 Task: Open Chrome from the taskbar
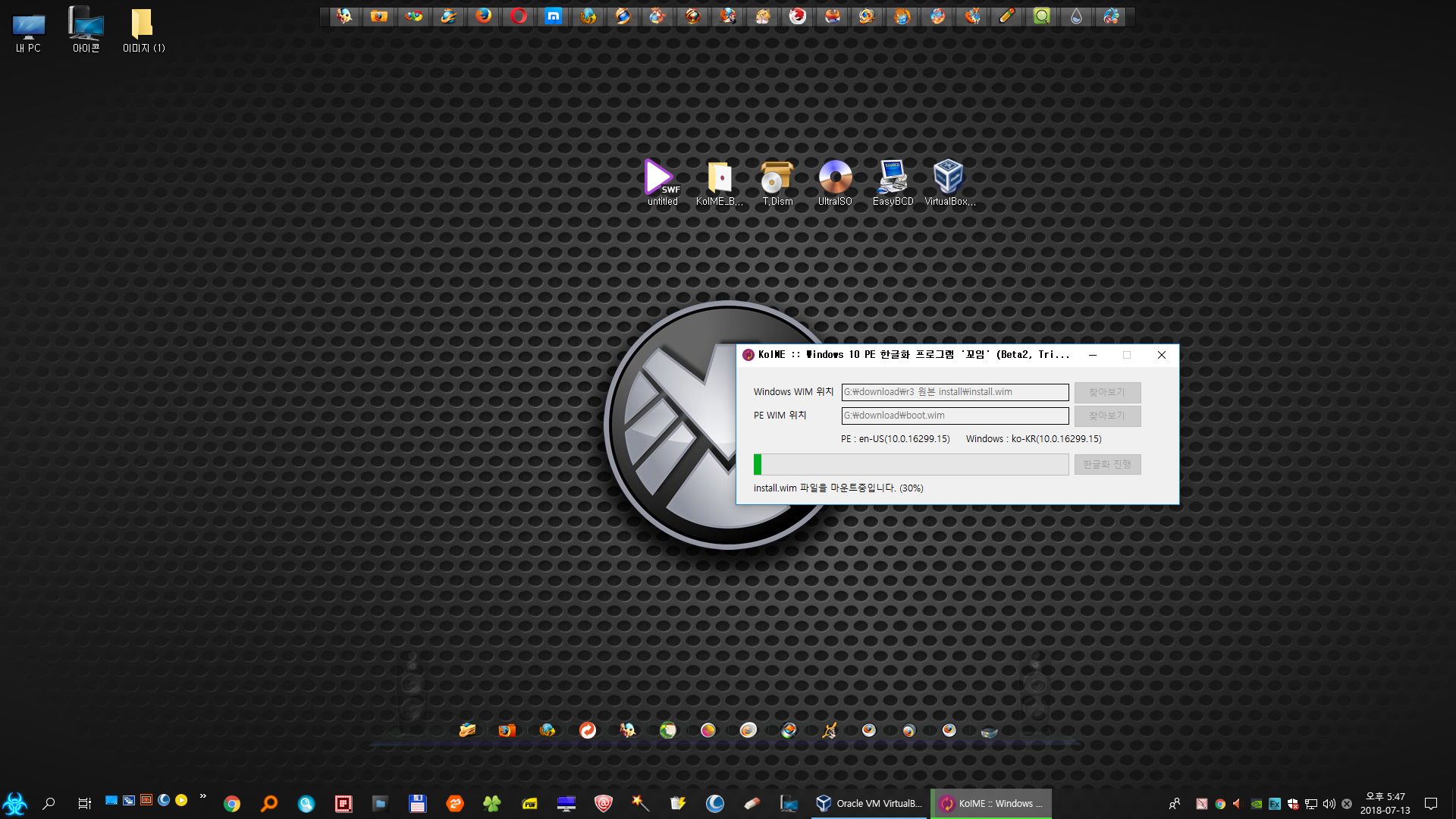pos(232,804)
